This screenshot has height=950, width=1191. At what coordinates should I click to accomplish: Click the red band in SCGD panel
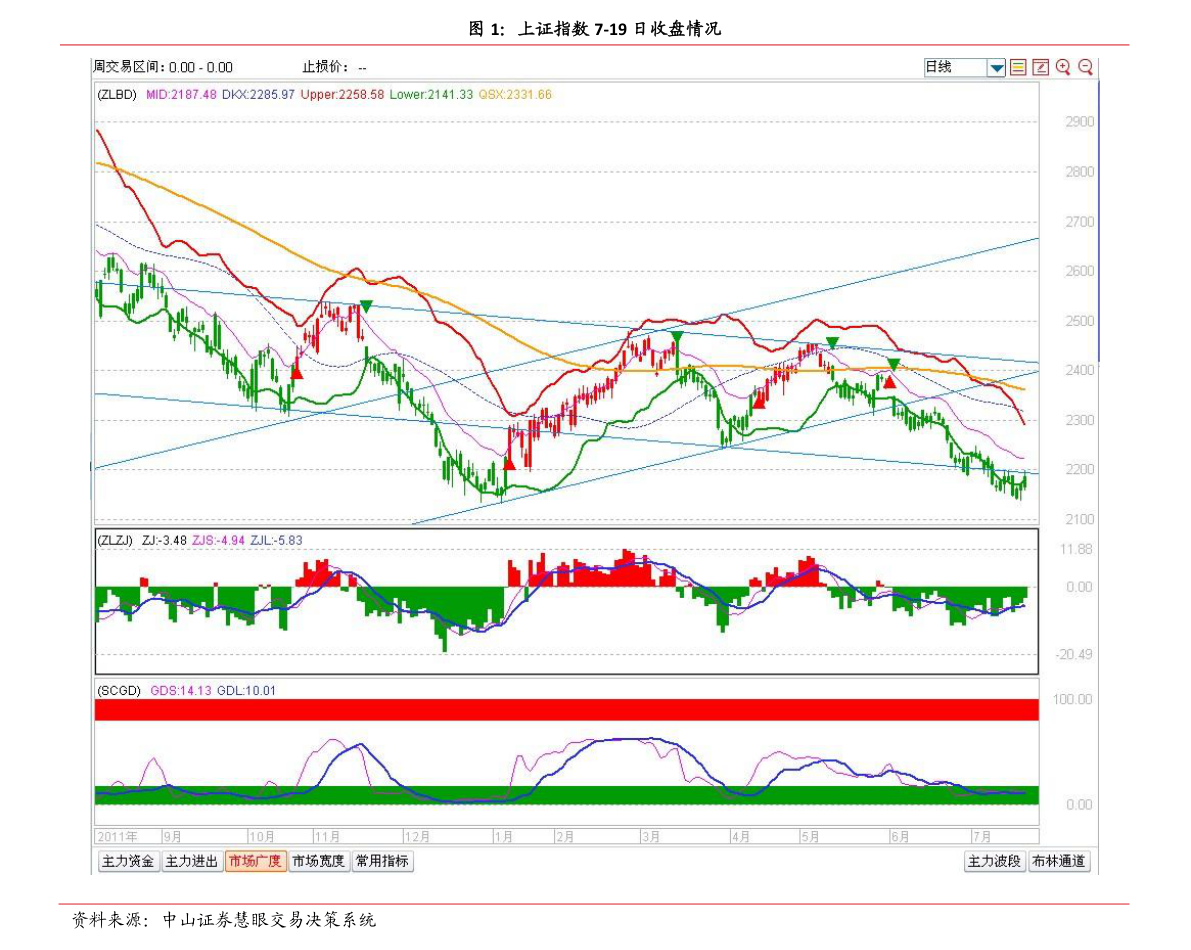(566, 710)
